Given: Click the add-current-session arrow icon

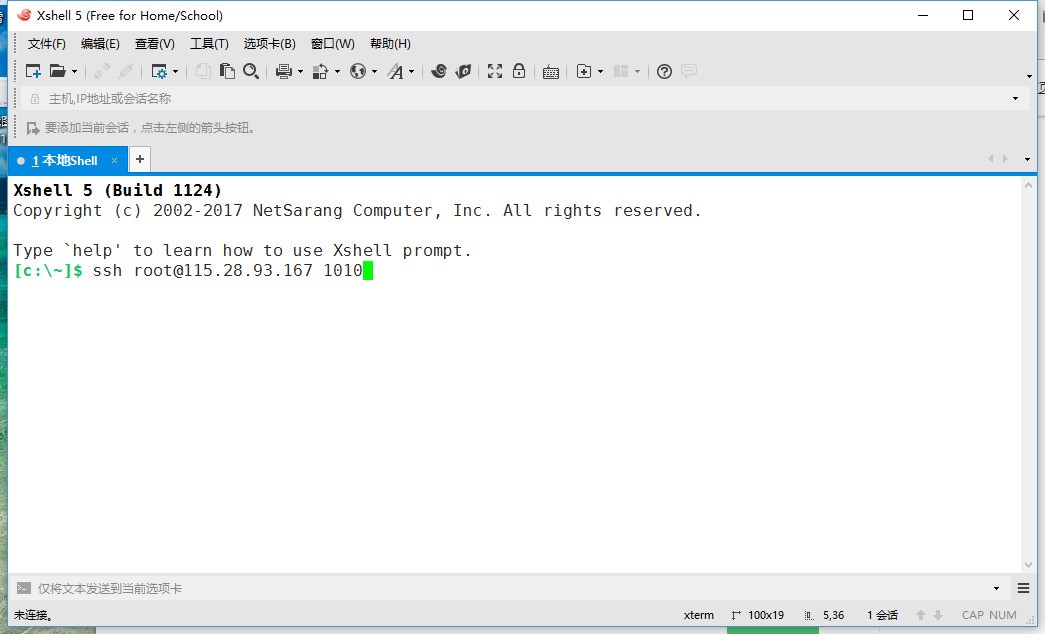Looking at the screenshot, I should (33, 128).
